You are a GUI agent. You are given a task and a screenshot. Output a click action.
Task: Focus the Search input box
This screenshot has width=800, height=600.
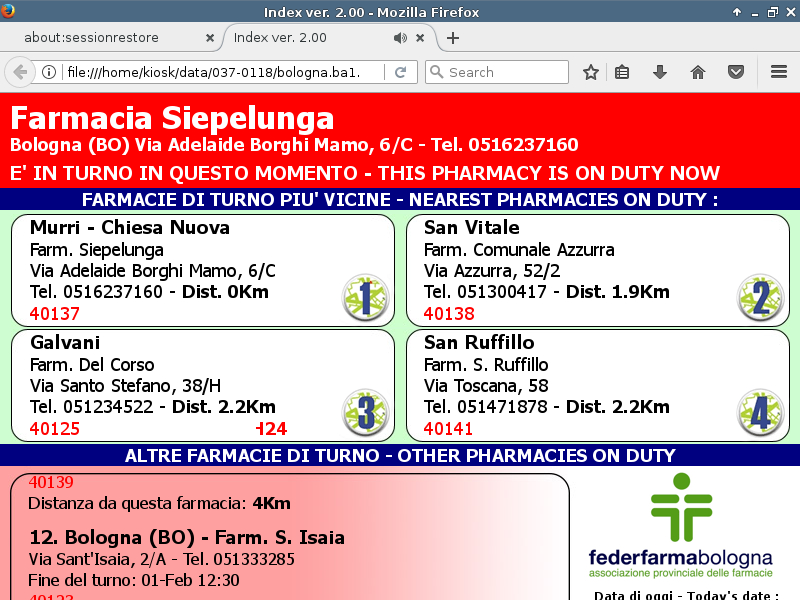pos(505,72)
